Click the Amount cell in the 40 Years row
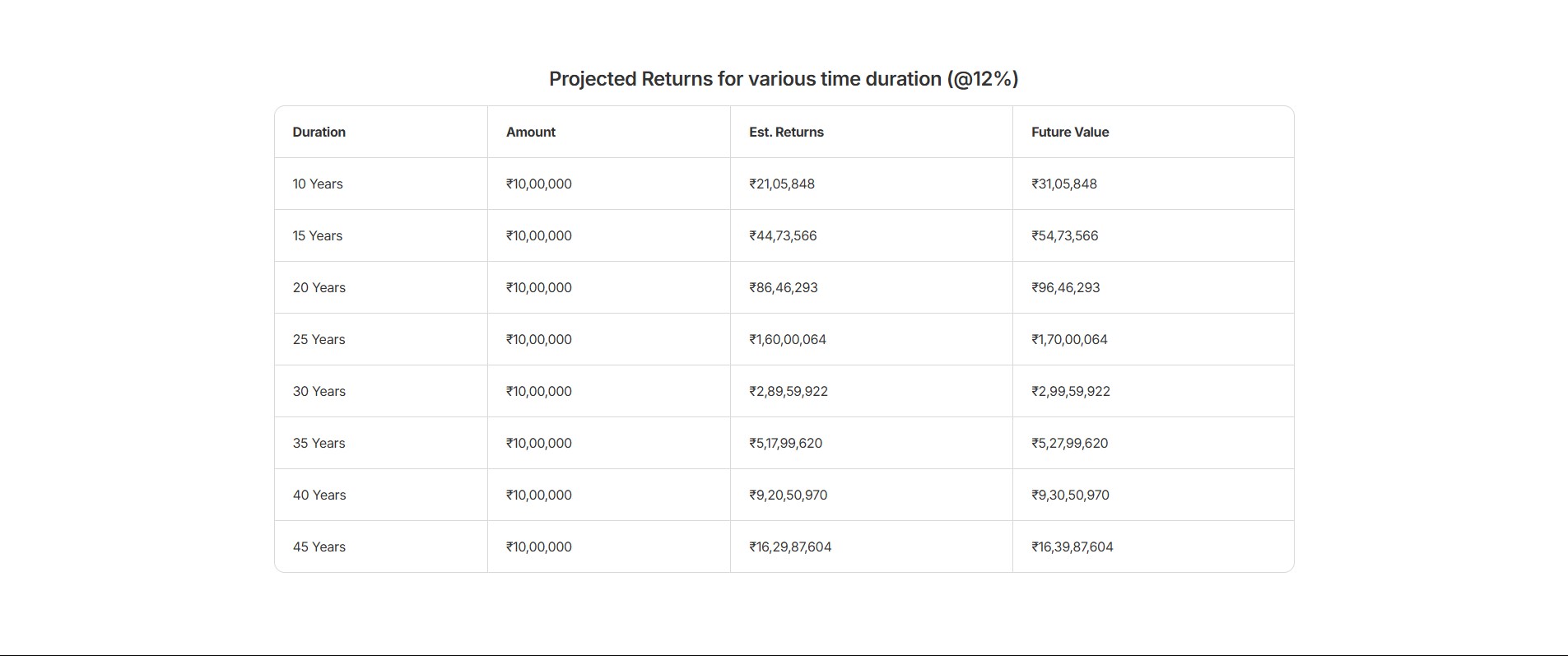The height and width of the screenshot is (656, 1568). click(x=539, y=495)
